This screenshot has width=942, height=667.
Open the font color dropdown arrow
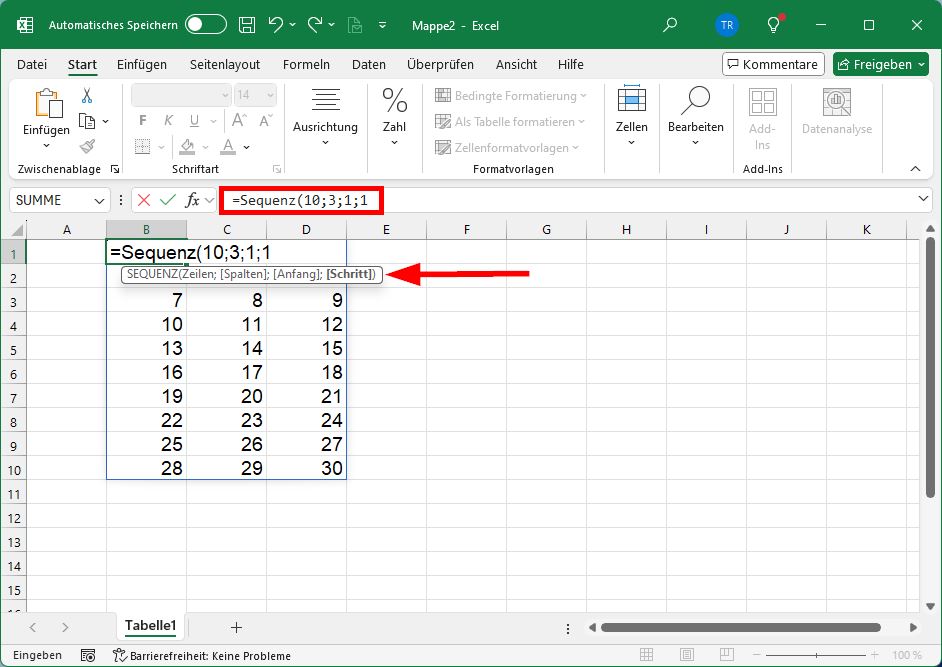246,148
